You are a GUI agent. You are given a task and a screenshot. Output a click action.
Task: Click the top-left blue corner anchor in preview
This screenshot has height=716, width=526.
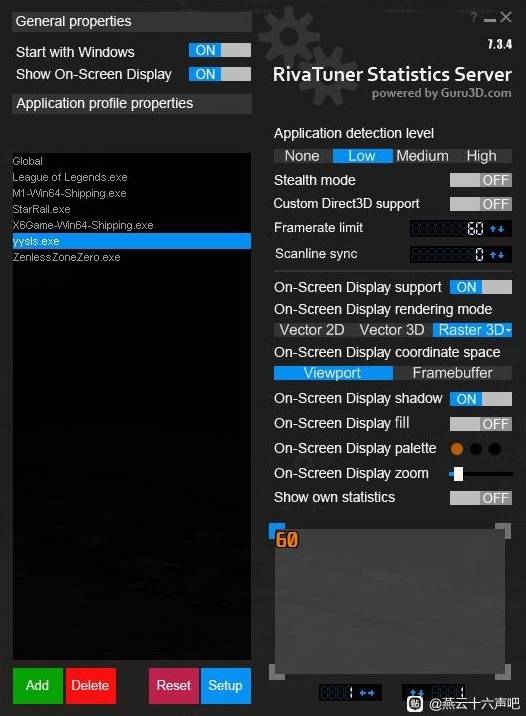pyautogui.click(x=277, y=531)
